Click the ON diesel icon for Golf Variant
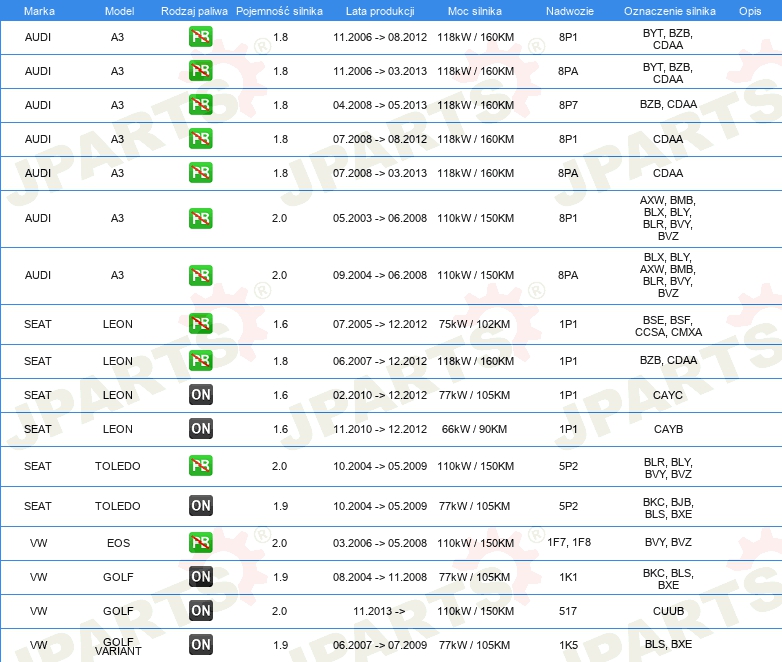This screenshot has height=662, width=782. pyautogui.click(x=200, y=644)
